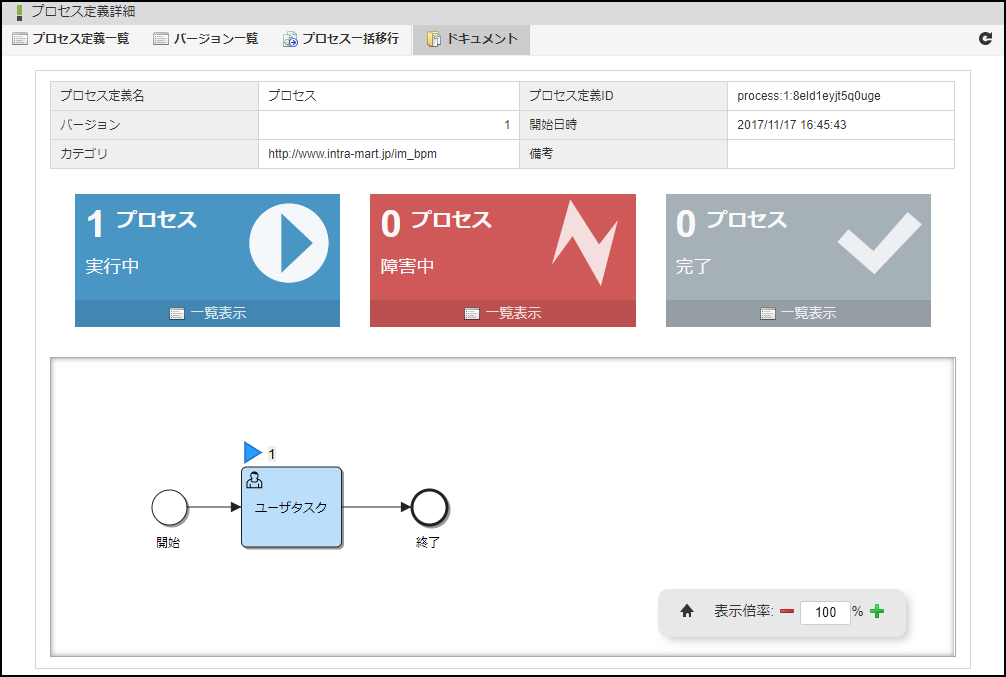Click the user icon inside the ユーザタスク box

[254, 480]
